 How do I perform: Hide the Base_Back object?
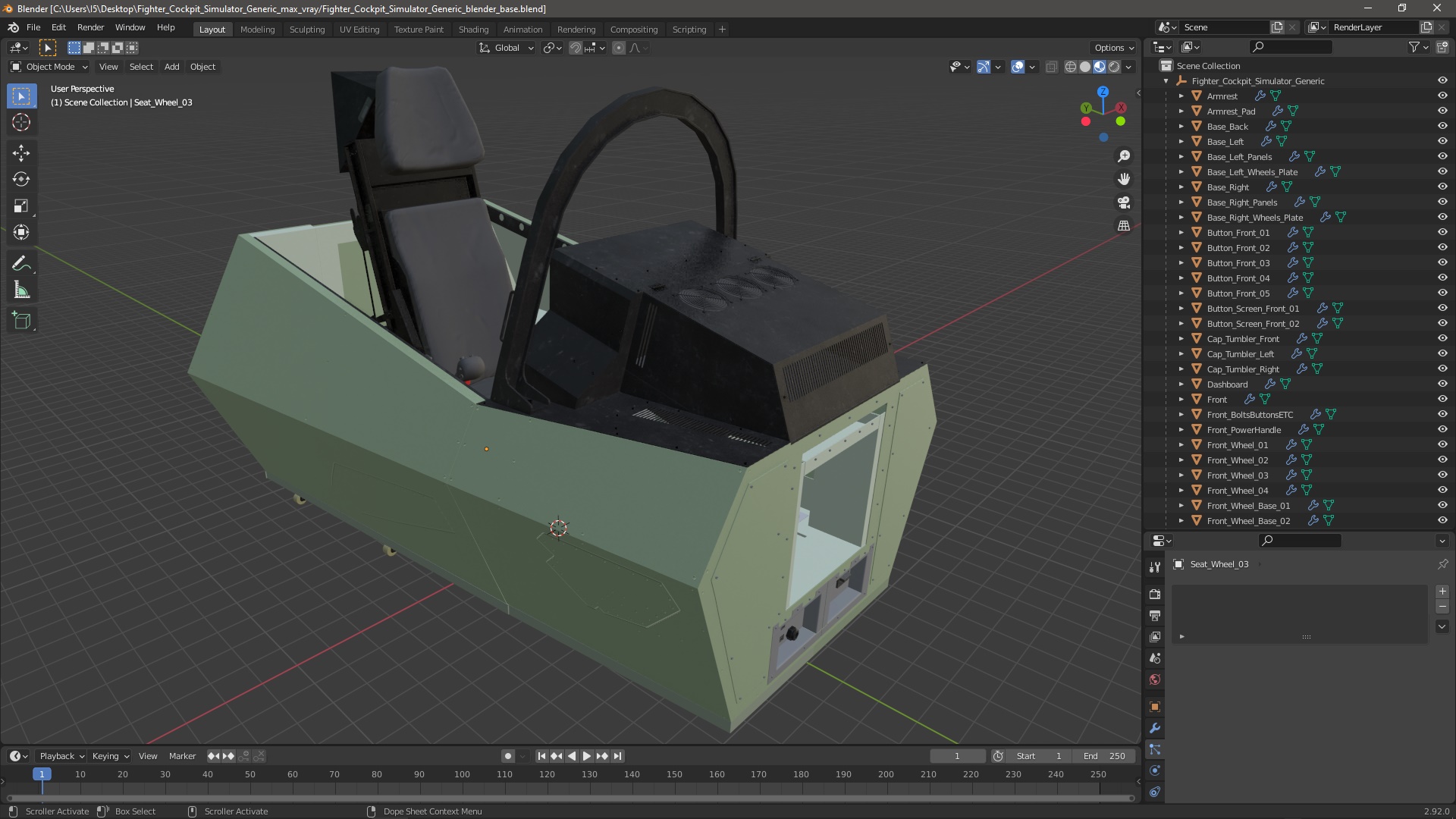(x=1442, y=126)
